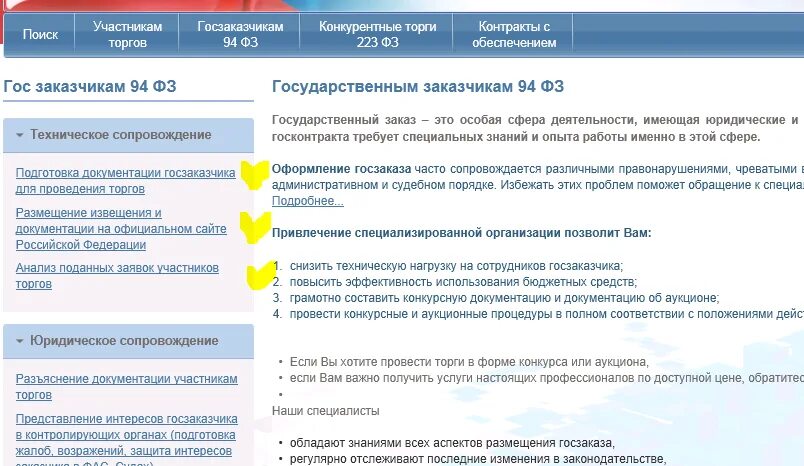804x466 pixels.
Task: Open link Подготовка документации госзаказчика для проведения торгов
Action: tap(125, 180)
